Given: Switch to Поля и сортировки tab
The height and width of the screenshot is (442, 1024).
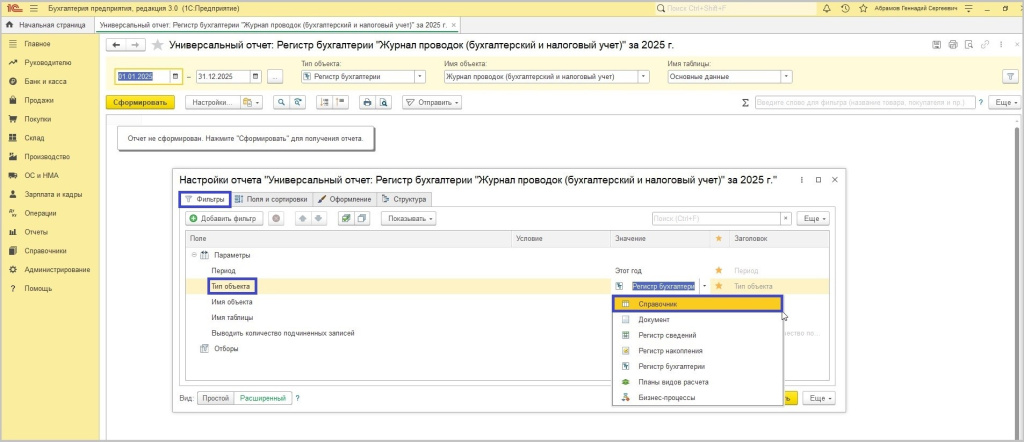Looking at the screenshot, I should click(x=272, y=199).
